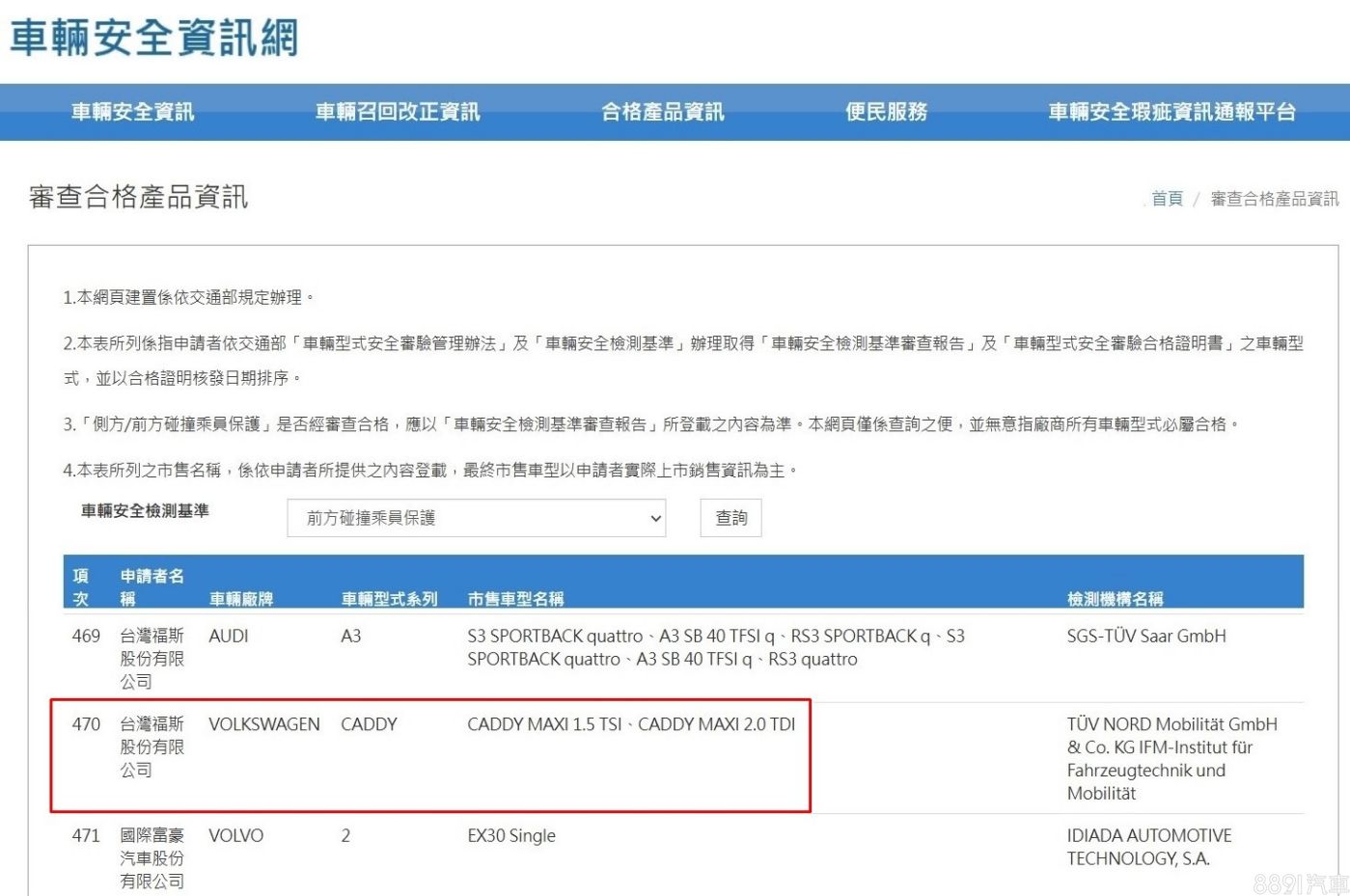This screenshot has width=1350, height=896.
Task: Click the 審查合格產品資訊 breadcrumb text
Action: coord(1274,199)
